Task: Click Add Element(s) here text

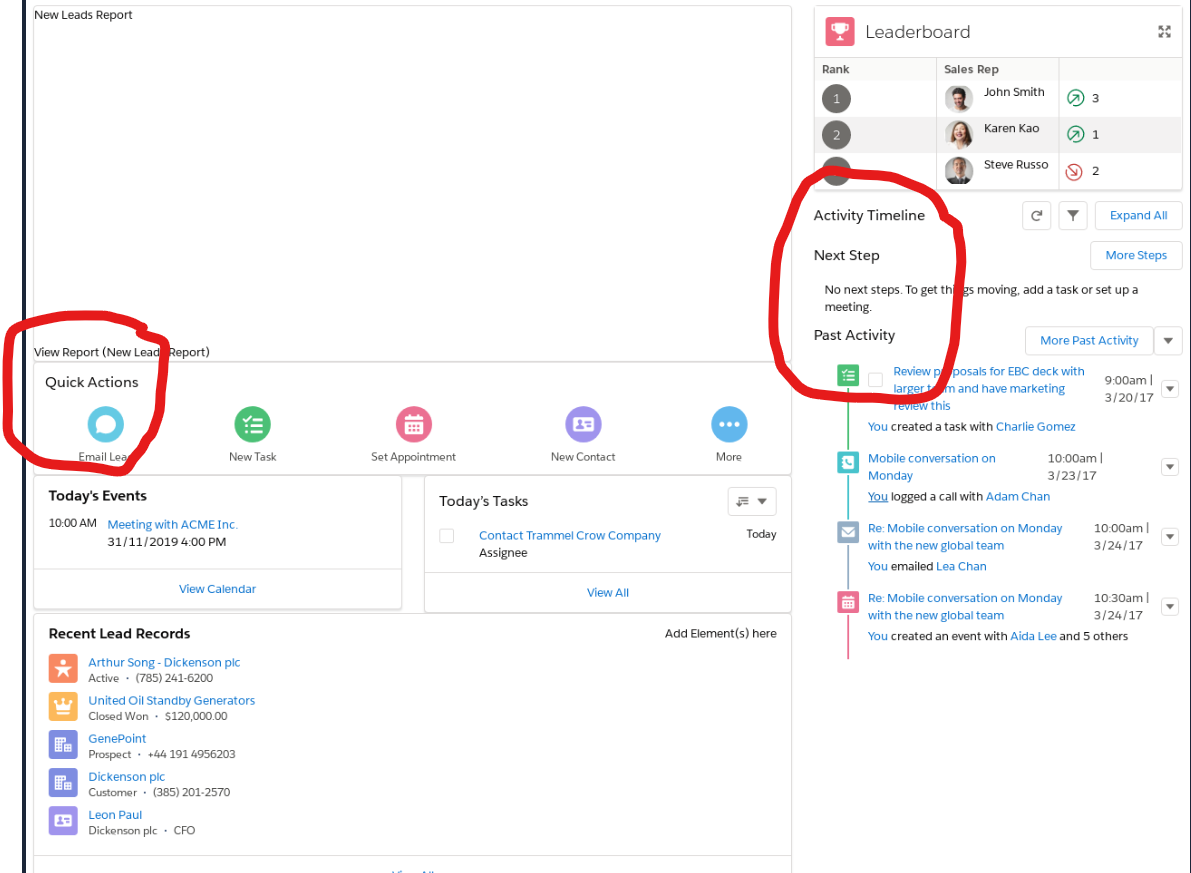Action: [x=721, y=633]
